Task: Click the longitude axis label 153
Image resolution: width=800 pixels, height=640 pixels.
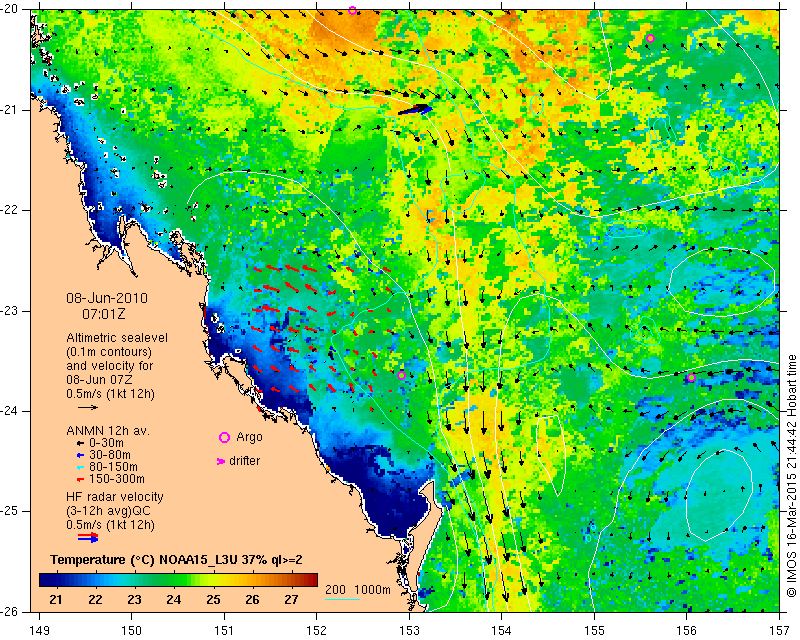Action: (x=409, y=631)
